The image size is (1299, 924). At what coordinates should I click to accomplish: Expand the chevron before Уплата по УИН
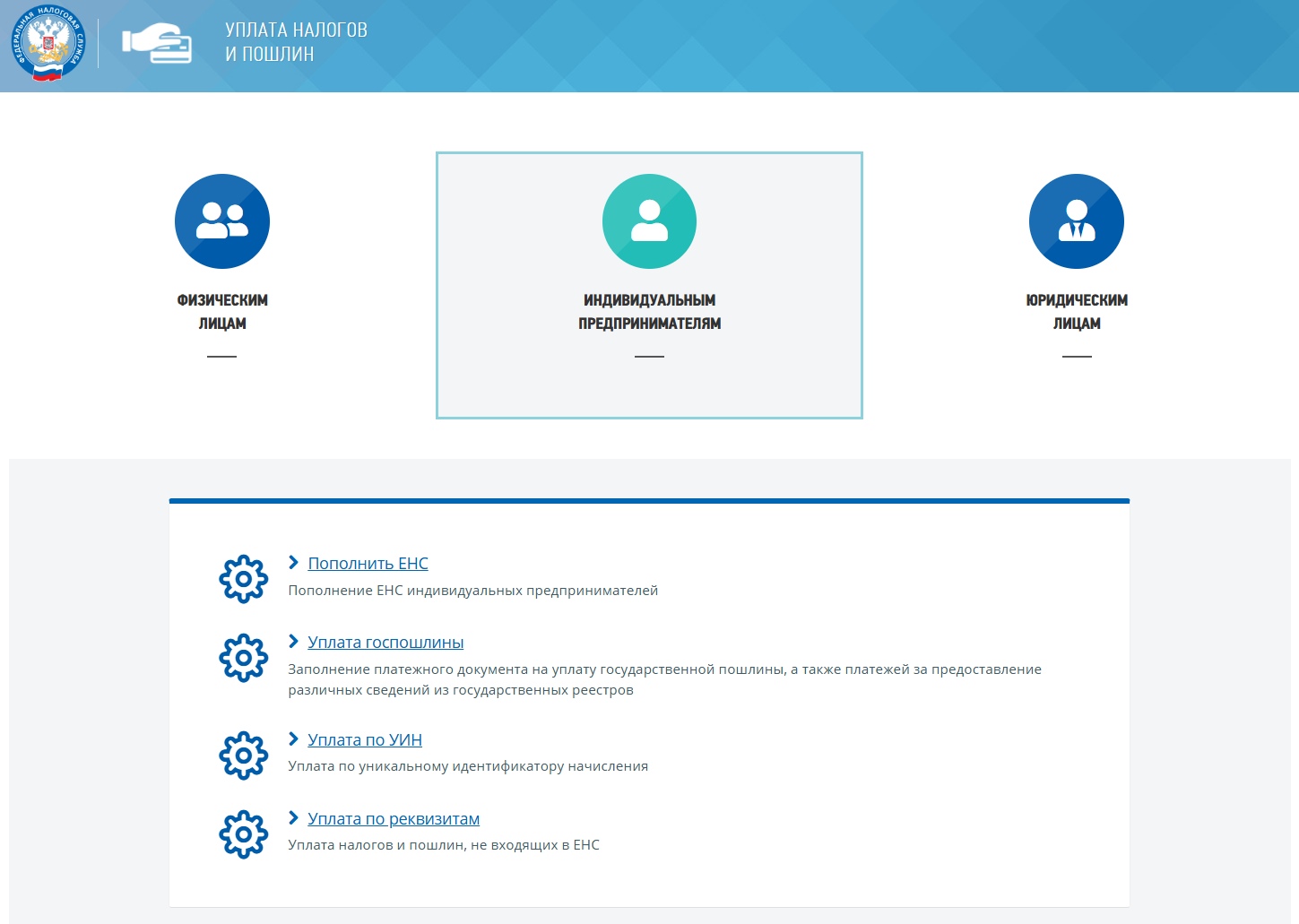[293, 739]
